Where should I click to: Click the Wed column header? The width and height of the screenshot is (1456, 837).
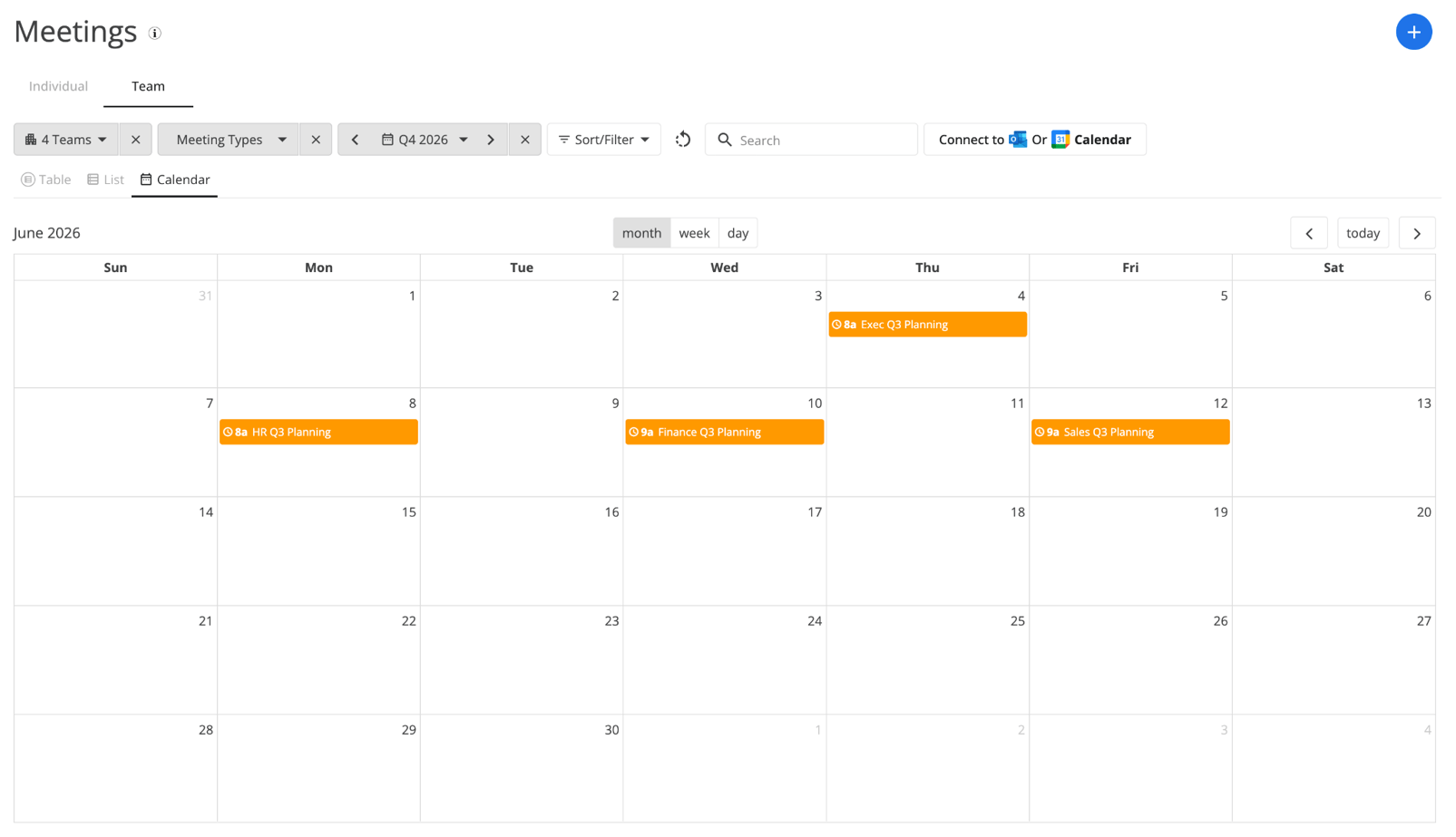click(724, 268)
